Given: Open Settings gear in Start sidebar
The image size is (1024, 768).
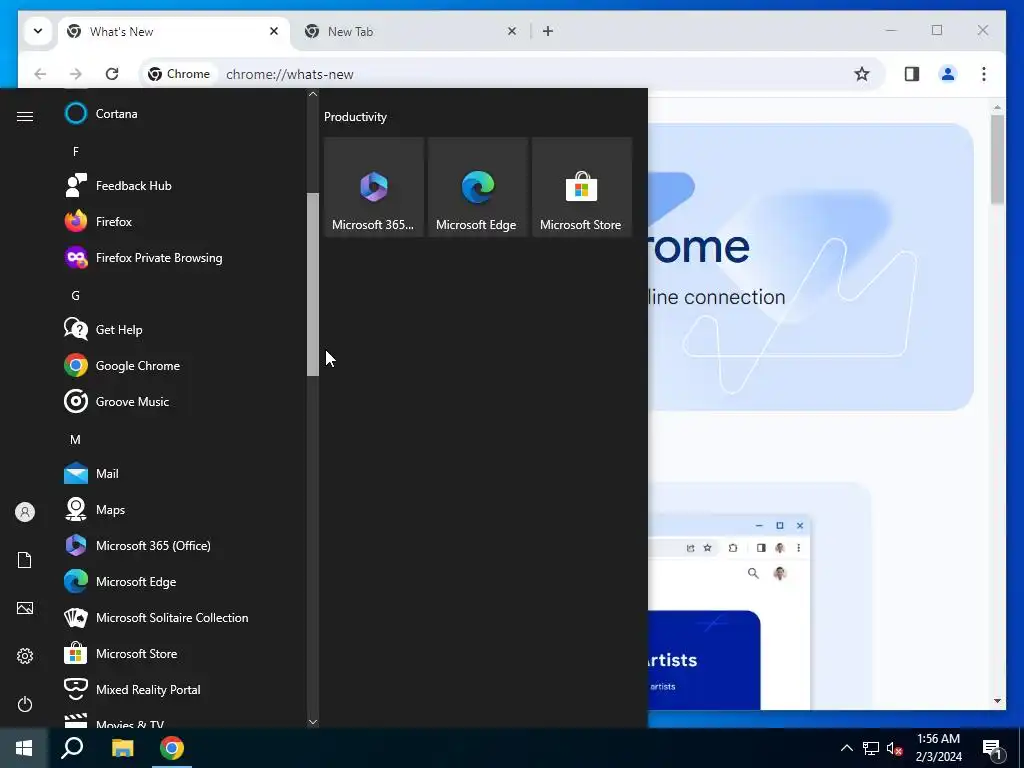Looking at the screenshot, I should [25, 656].
